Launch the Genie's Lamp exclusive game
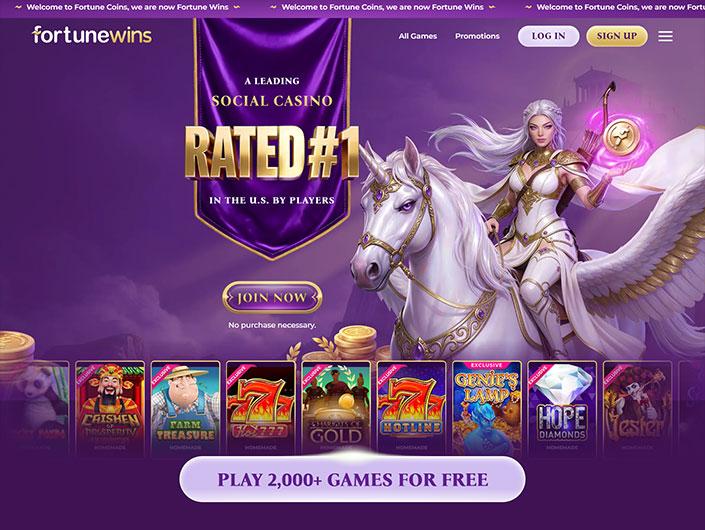The width and height of the screenshot is (705, 530). [x=487, y=408]
